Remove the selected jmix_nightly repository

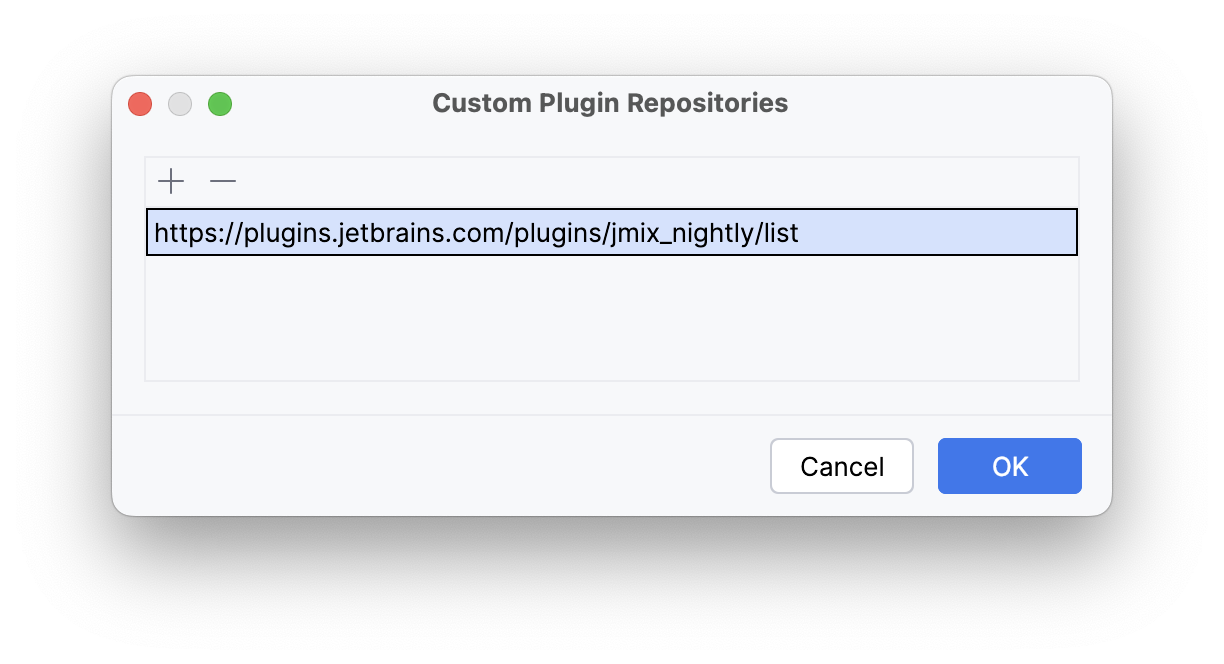[x=222, y=181]
